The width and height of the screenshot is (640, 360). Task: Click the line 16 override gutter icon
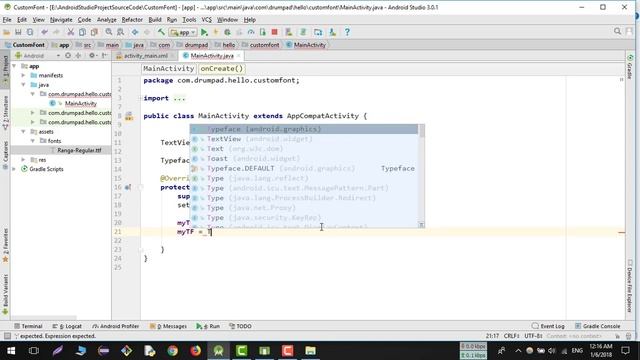pos(128,187)
